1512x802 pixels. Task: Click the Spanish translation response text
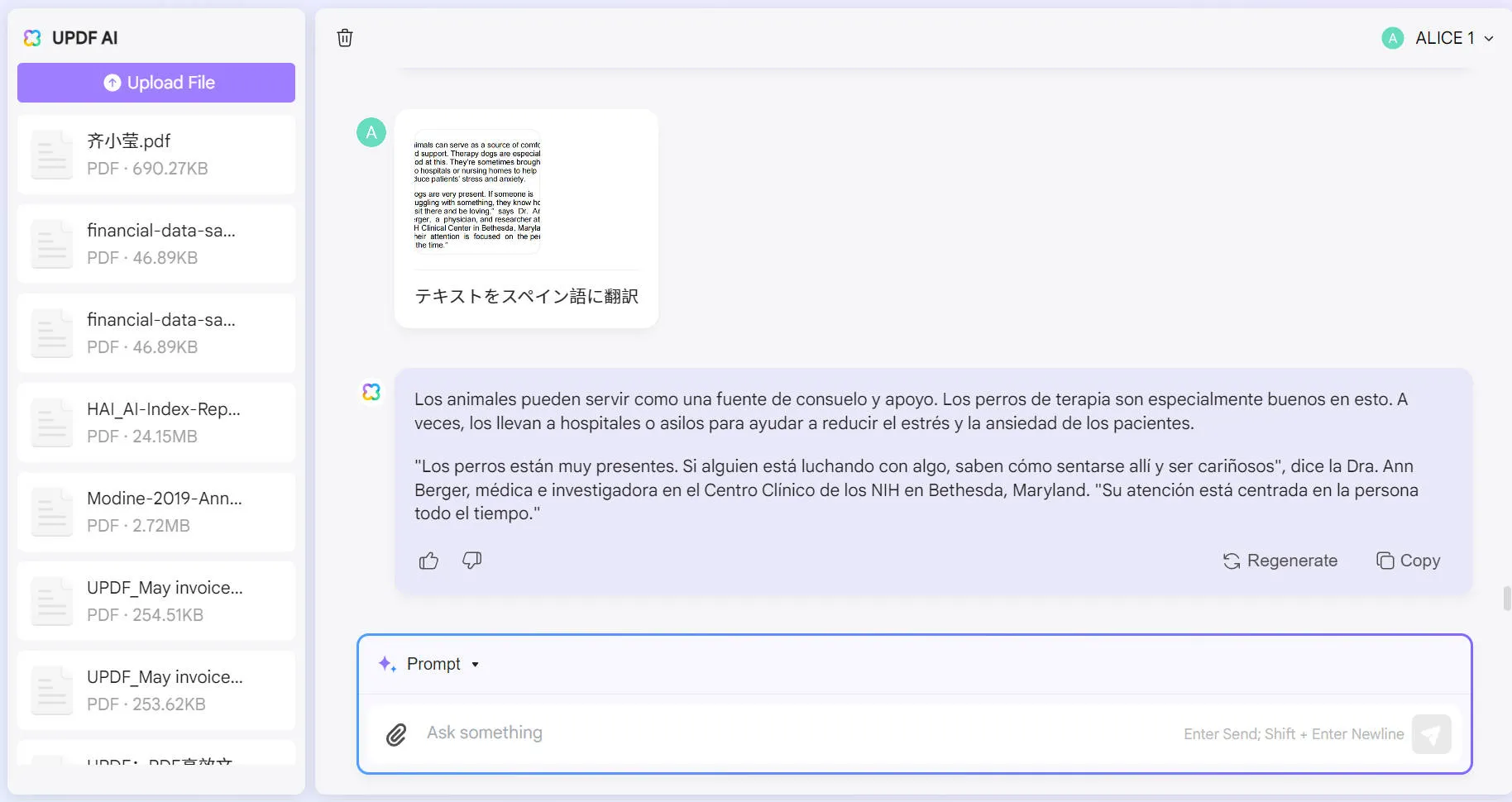click(x=916, y=456)
